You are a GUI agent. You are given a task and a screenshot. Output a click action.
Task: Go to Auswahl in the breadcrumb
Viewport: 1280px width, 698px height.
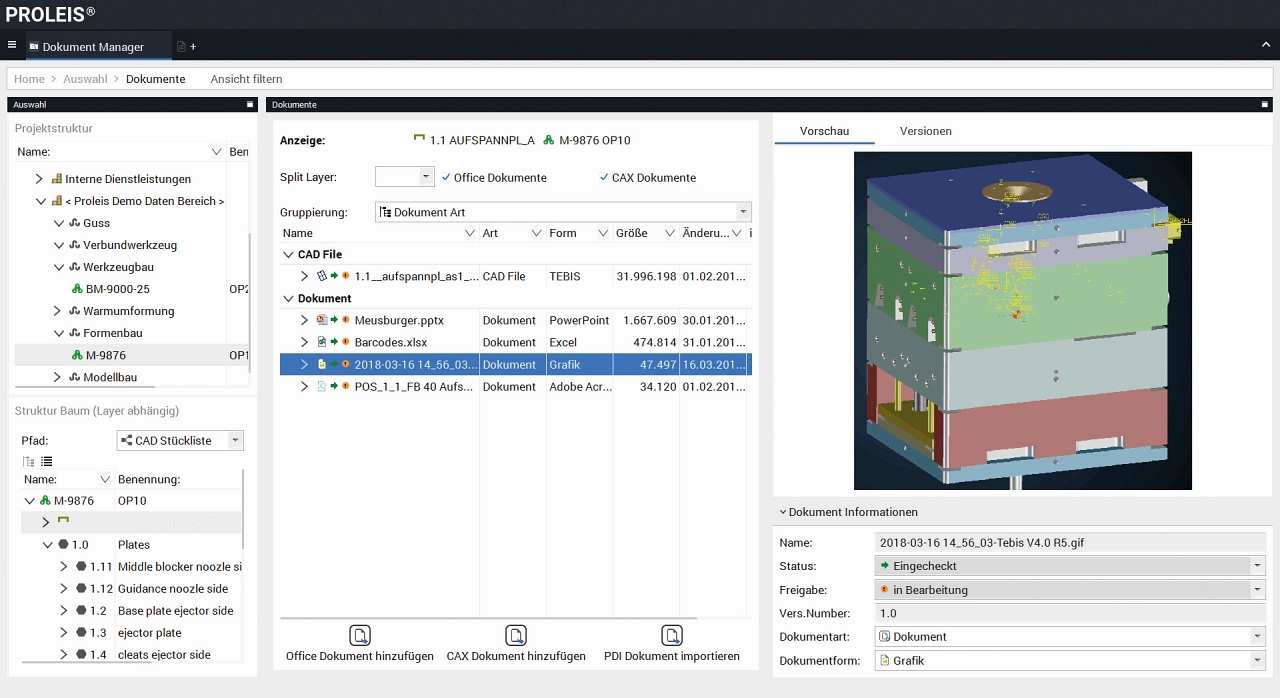click(x=85, y=79)
